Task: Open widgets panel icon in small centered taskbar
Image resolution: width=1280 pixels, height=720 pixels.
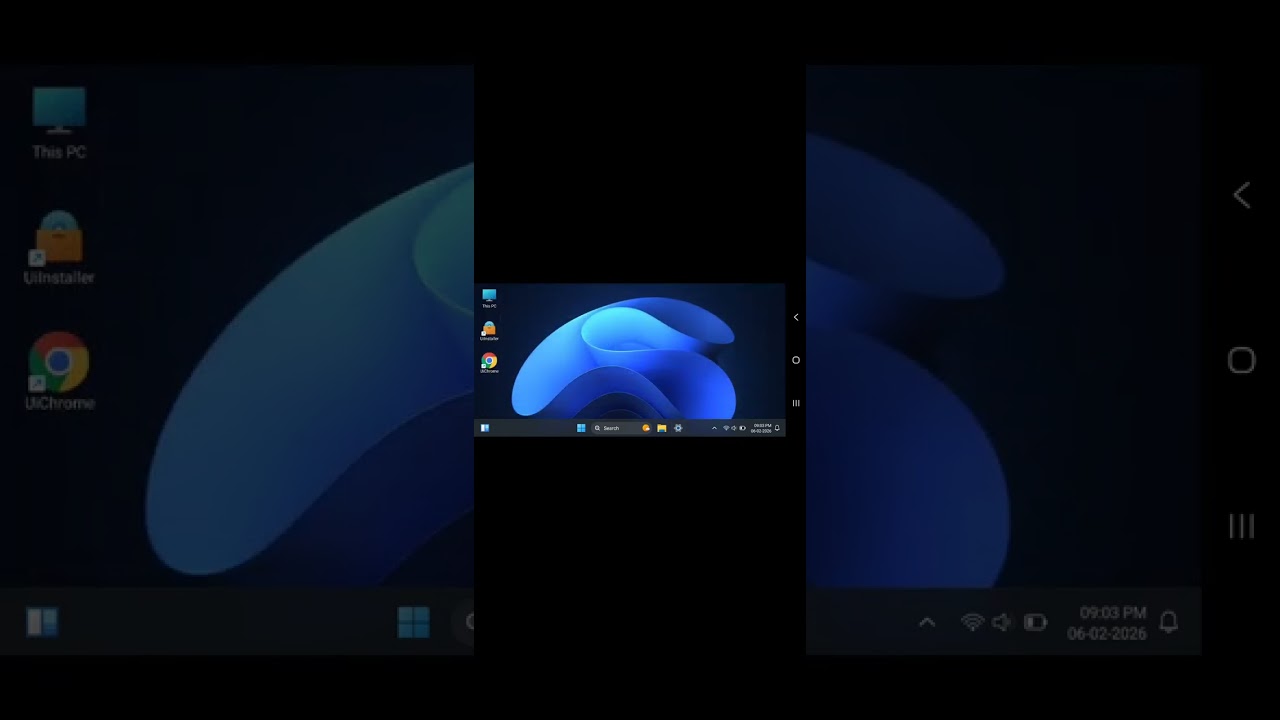Action: (485, 428)
